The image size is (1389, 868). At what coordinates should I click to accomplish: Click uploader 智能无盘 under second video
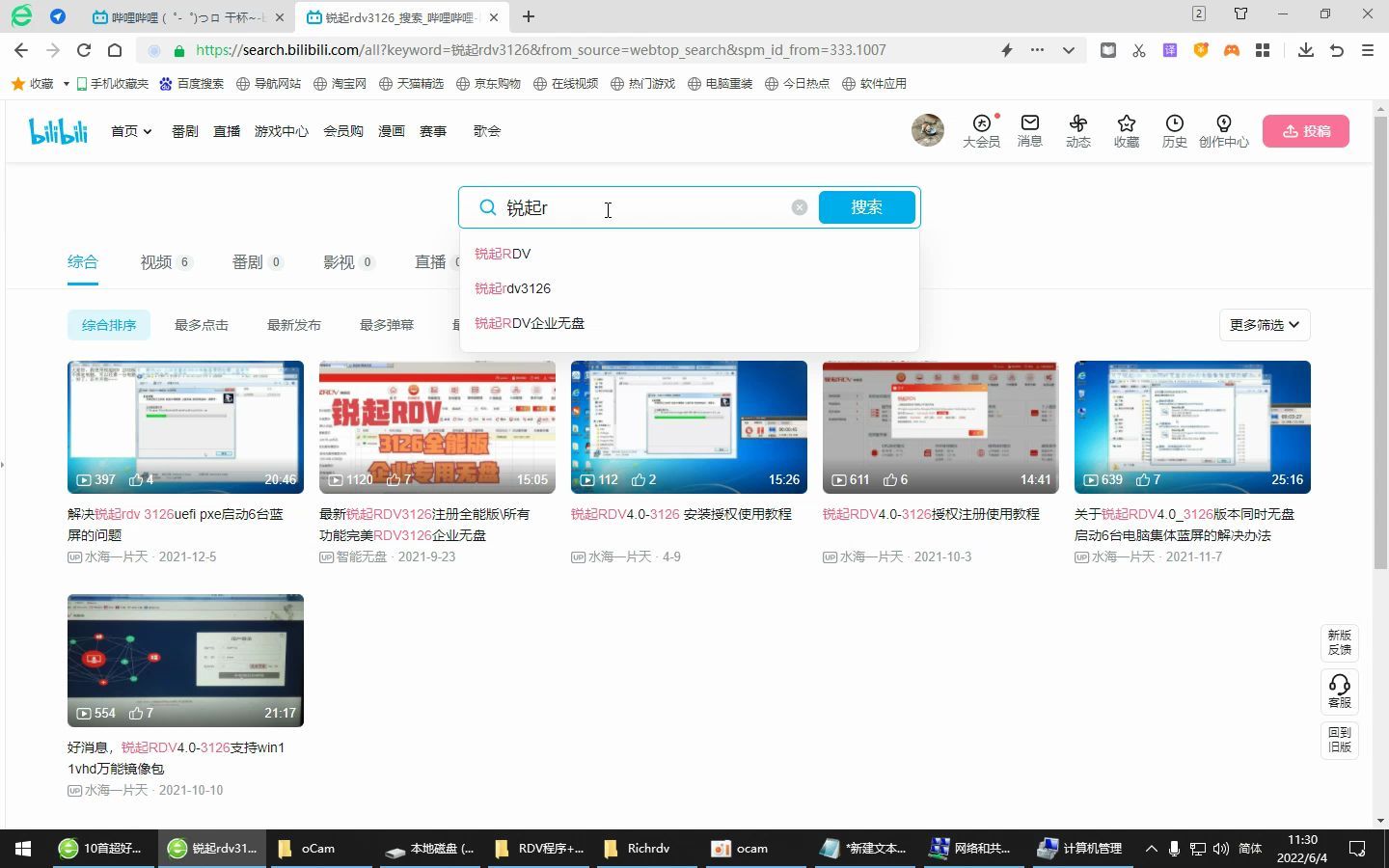[x=361, y=556]
